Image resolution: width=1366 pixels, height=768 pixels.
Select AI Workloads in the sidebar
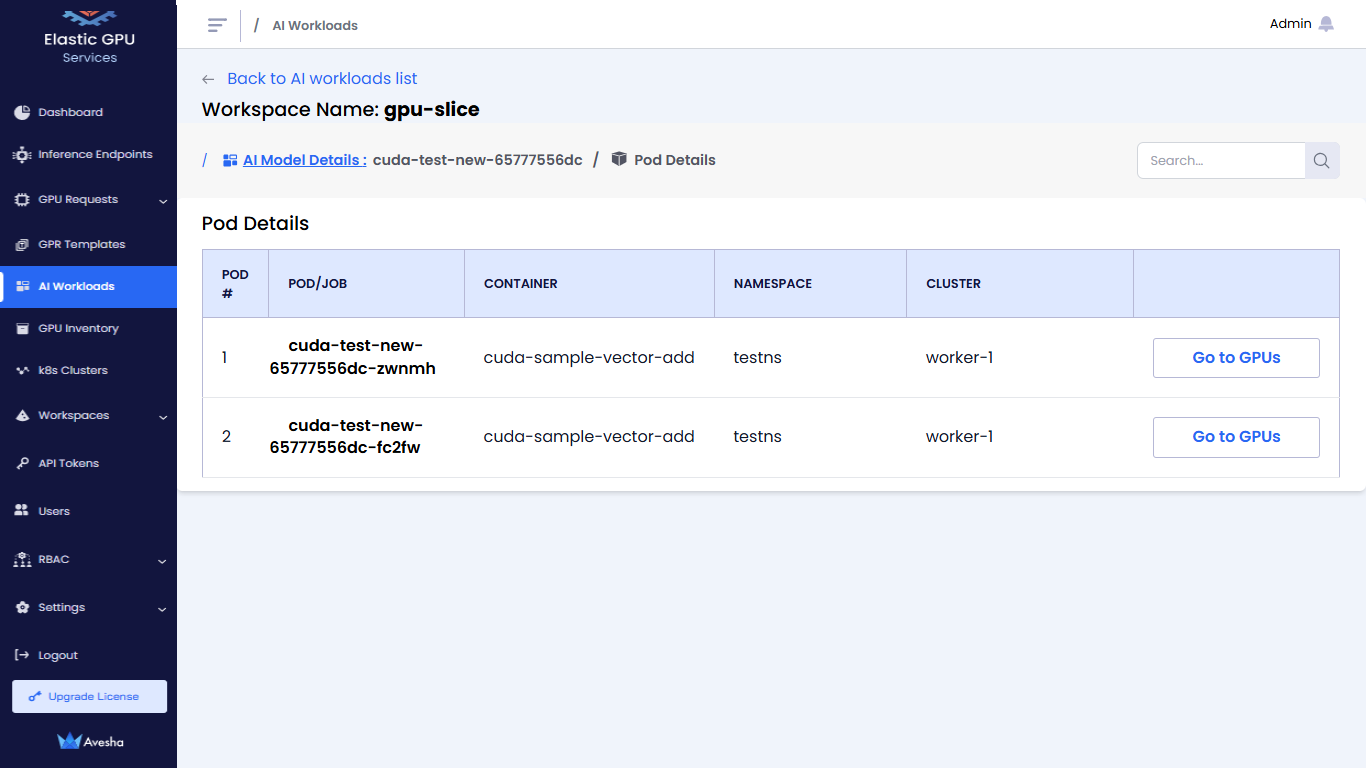[x=76, y=286]
